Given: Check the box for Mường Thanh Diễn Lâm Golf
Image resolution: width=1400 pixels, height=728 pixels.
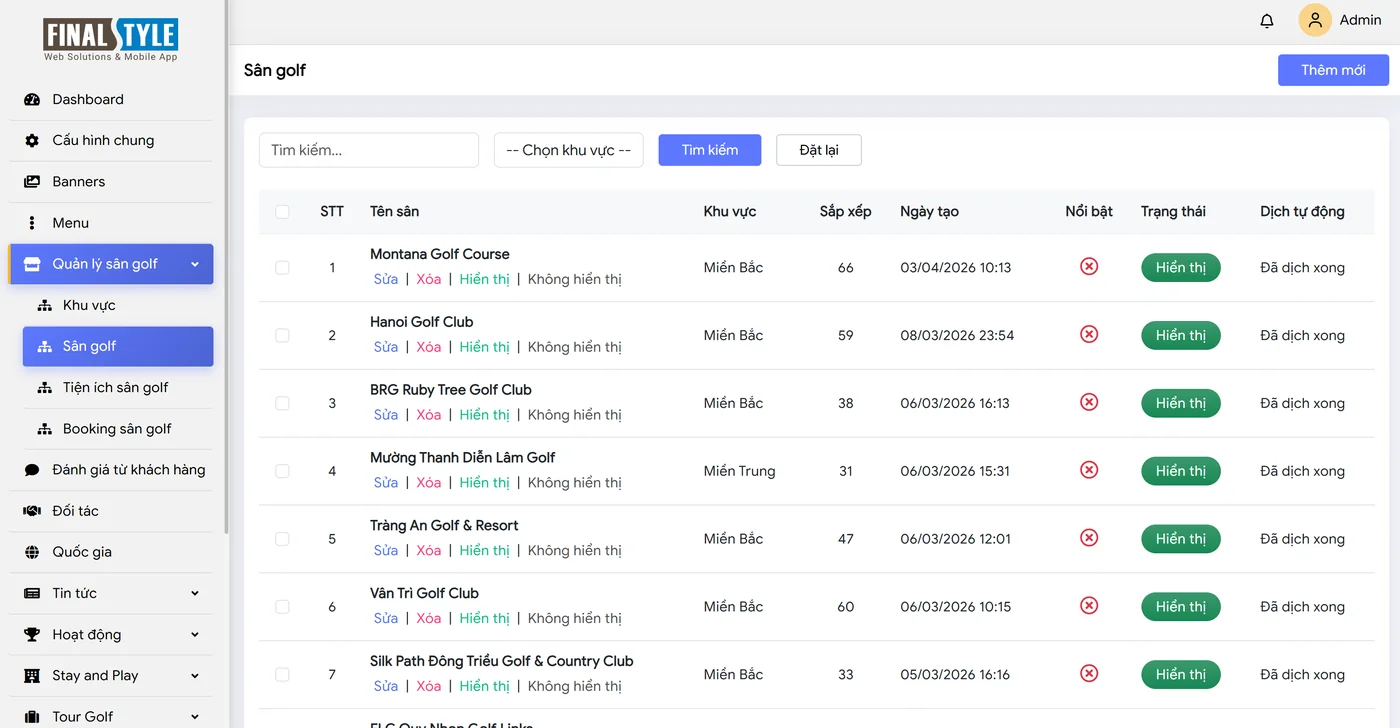Looking at the screenshot, I should click(x=282, y=471).
